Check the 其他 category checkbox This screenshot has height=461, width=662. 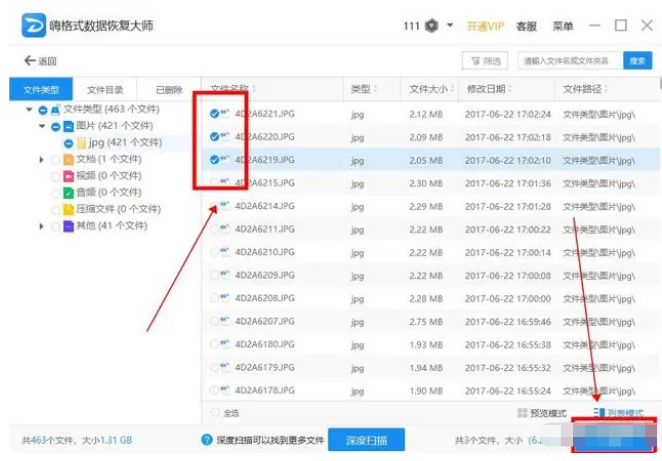coord(55,227)
